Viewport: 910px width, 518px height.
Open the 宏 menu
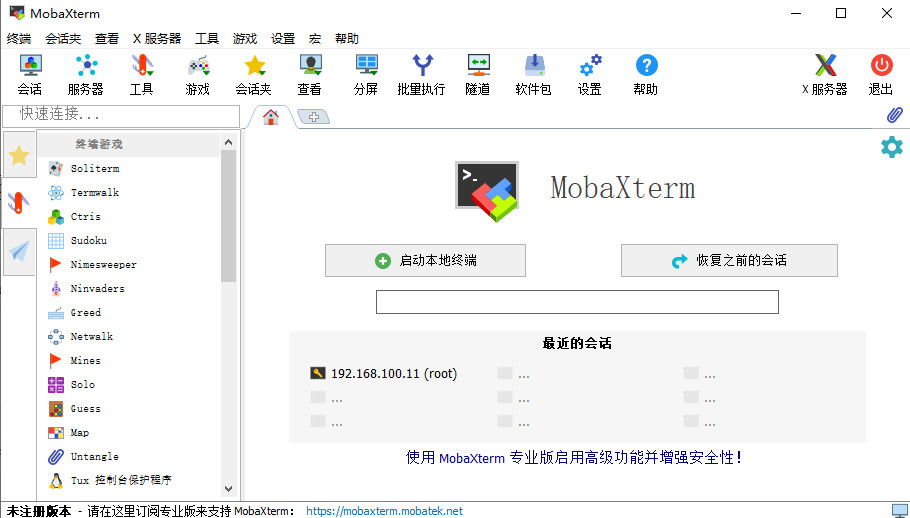(315, 39)
